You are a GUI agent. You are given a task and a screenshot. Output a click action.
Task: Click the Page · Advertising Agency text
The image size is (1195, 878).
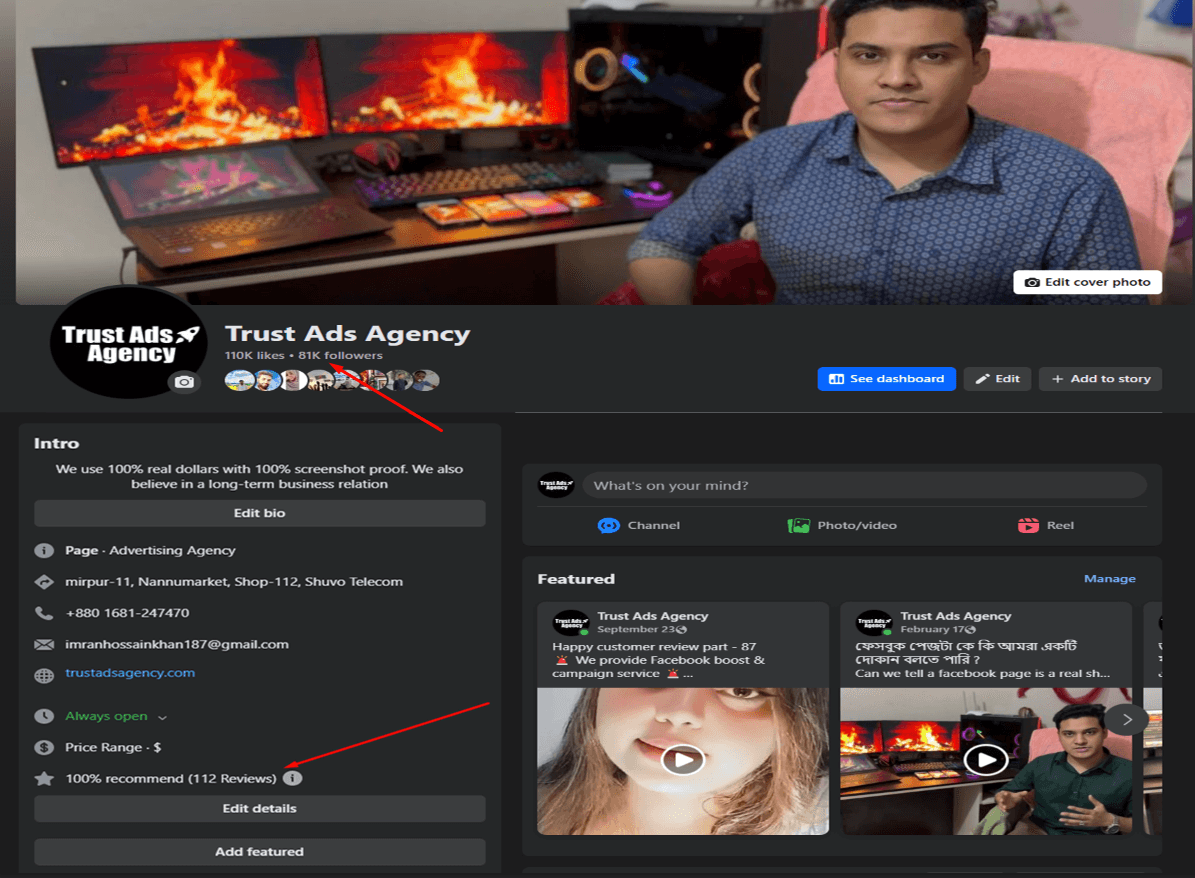150,550
